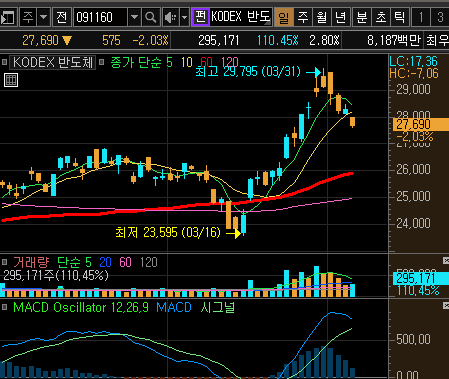Click the panel layout icon at far left of toolbar
Screen dimensions: 449x379
(x=8, y=17)
